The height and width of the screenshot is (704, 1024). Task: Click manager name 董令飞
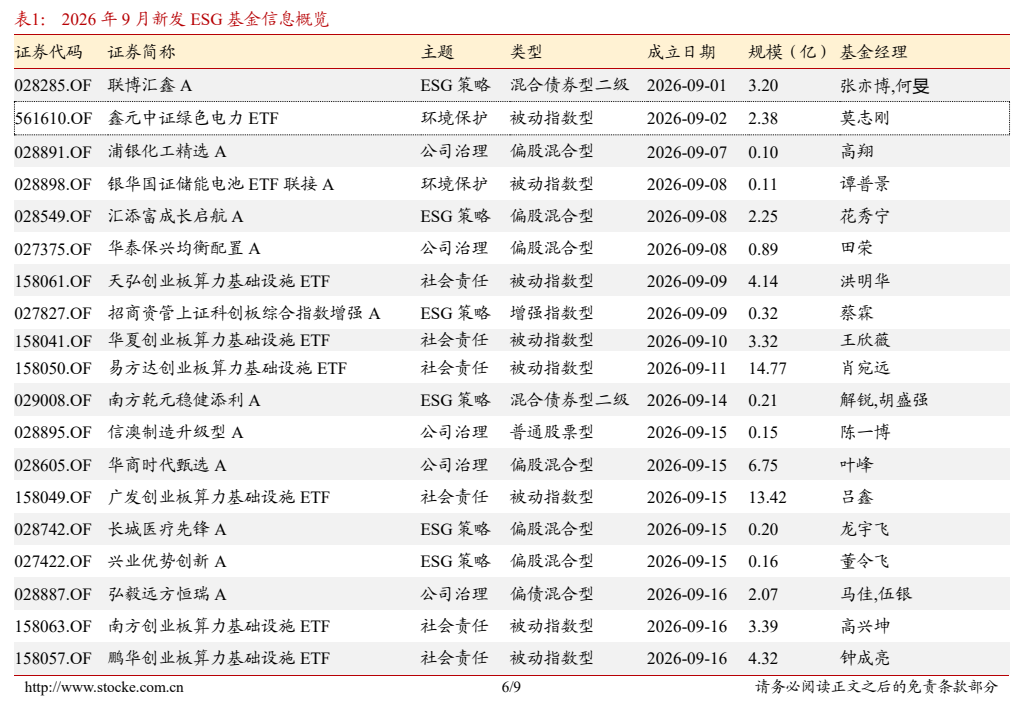[865, 562]
